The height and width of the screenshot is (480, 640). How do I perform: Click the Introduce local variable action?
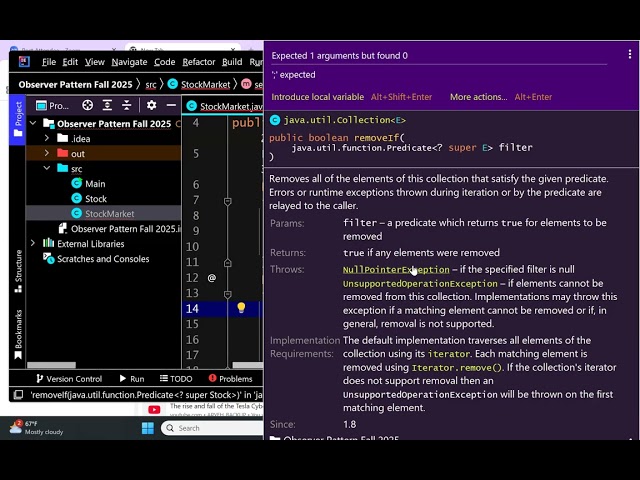pos(318,97)
